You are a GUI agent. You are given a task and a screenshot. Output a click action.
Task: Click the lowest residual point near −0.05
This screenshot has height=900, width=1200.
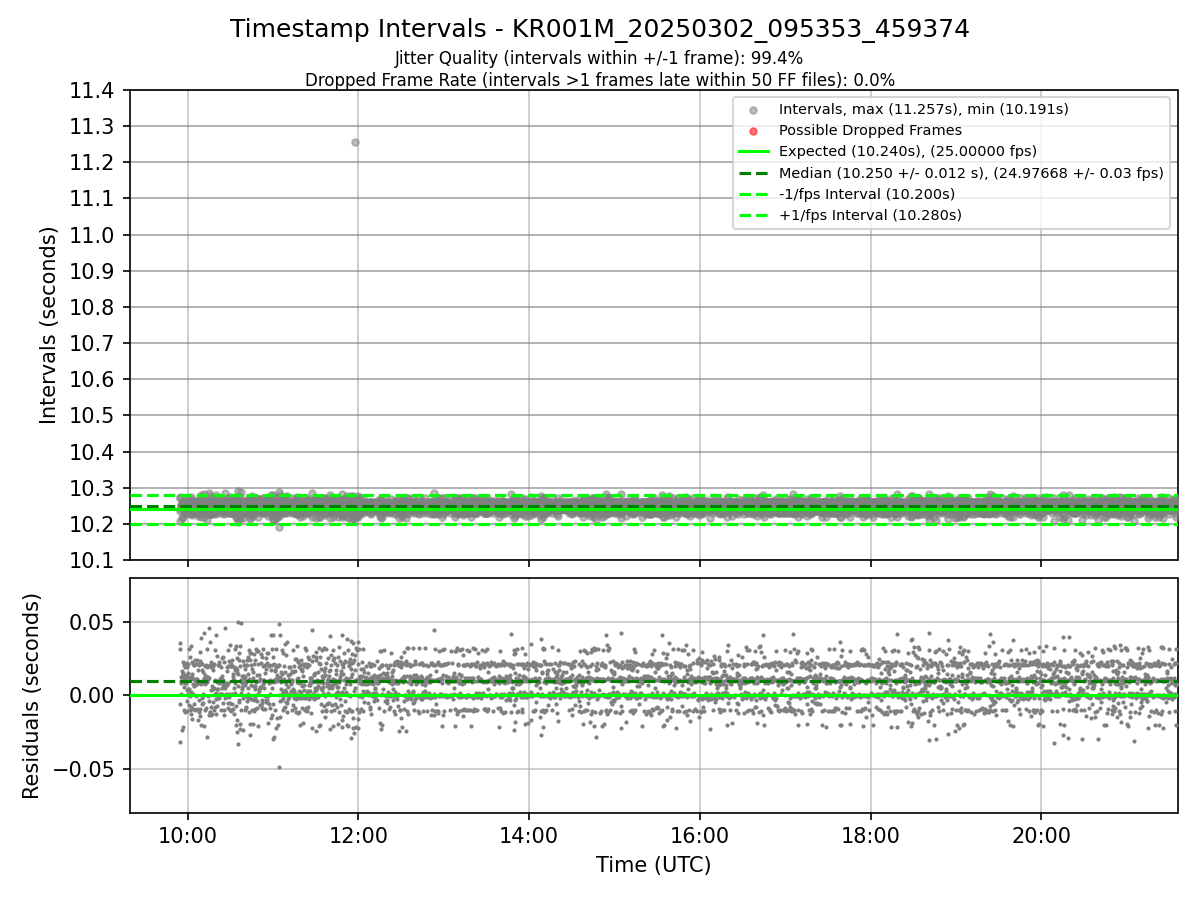tap(279, 768)
